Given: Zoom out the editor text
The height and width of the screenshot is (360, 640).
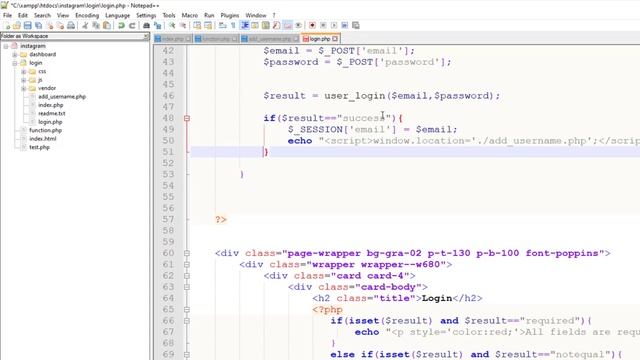Looking at the screenshot, I should 183,25.
